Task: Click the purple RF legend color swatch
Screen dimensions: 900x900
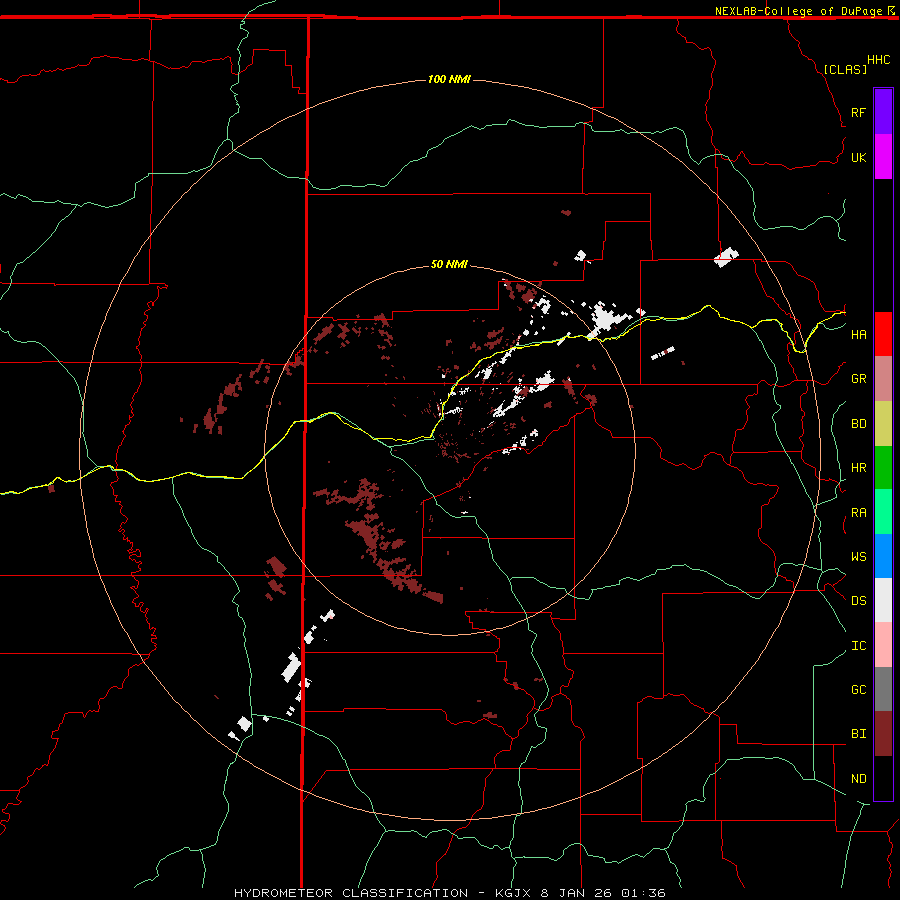Action: pyautogui.click(x=883, y=112)
